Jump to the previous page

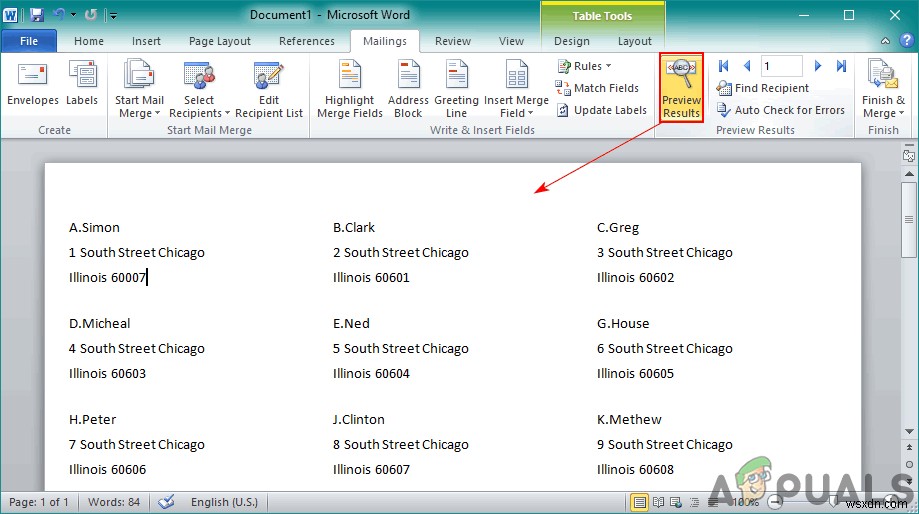point(909,448)
